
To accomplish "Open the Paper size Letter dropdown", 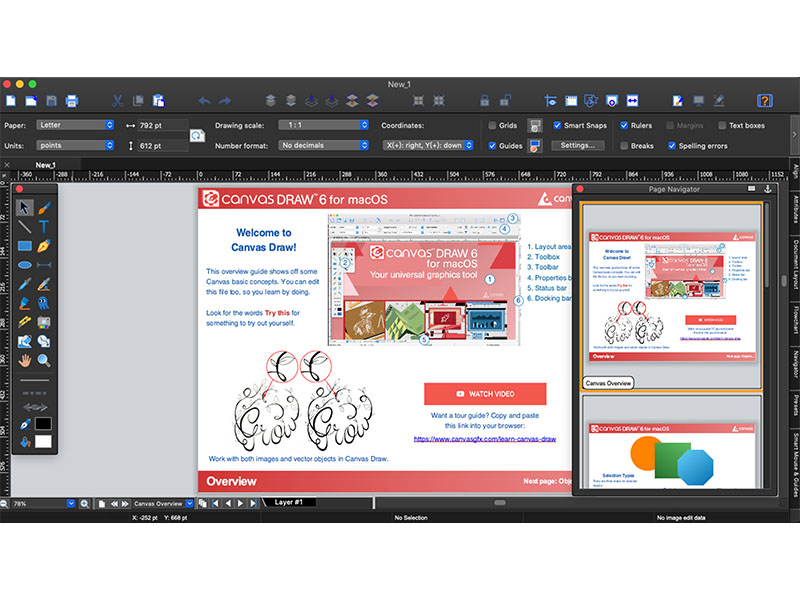I will (75, 125).
